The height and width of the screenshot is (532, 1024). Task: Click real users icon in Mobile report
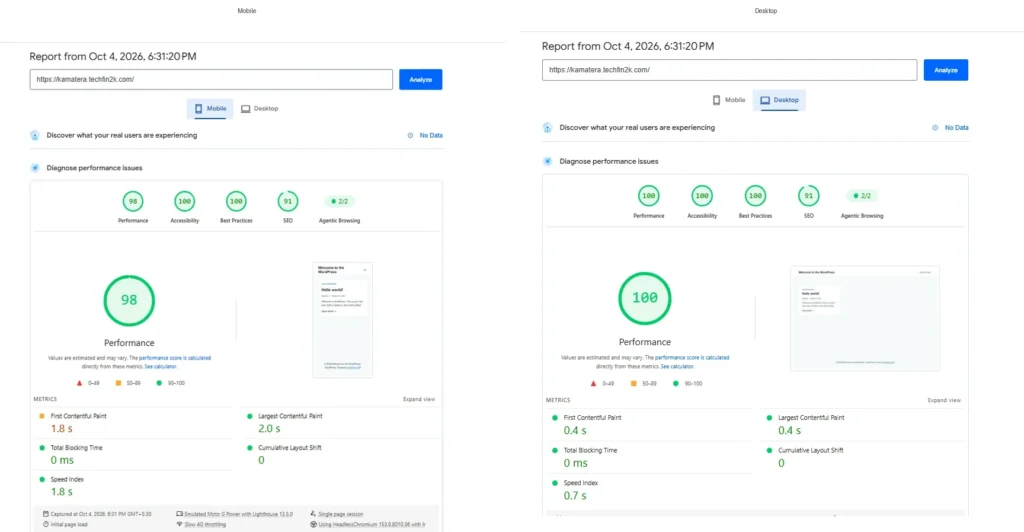click(35, 135)
